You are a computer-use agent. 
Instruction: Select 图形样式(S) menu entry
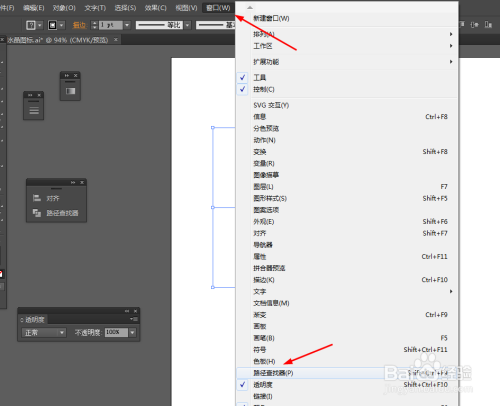(347, 198)
